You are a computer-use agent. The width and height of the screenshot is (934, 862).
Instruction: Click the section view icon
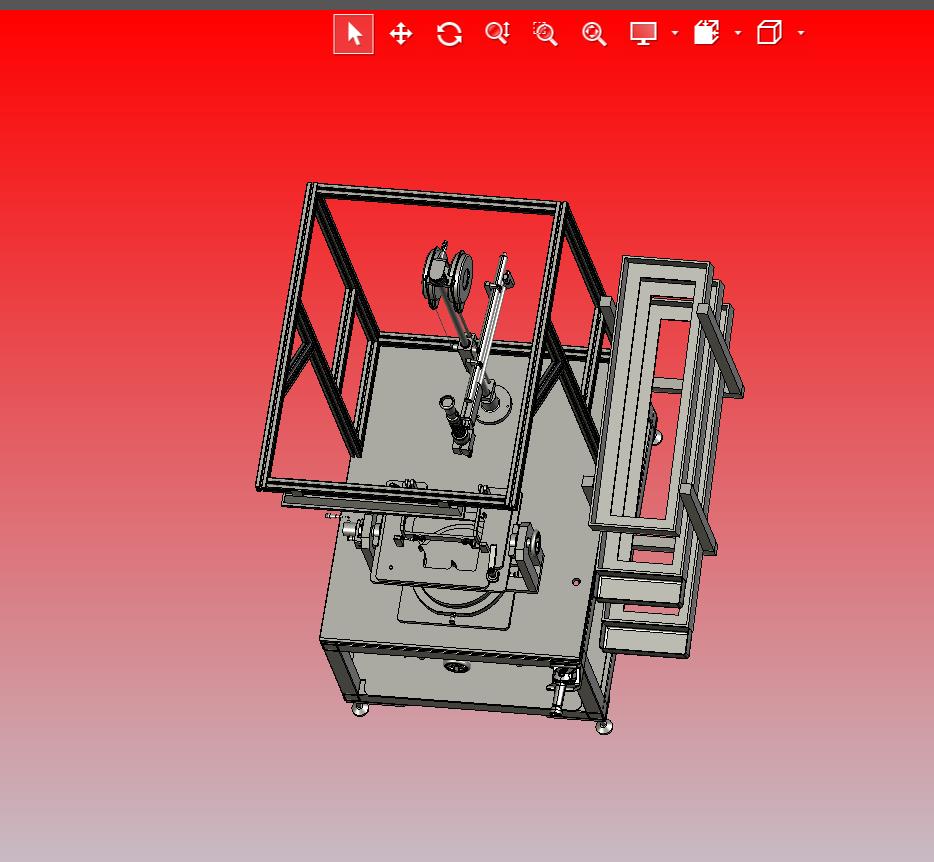point(706,33)
